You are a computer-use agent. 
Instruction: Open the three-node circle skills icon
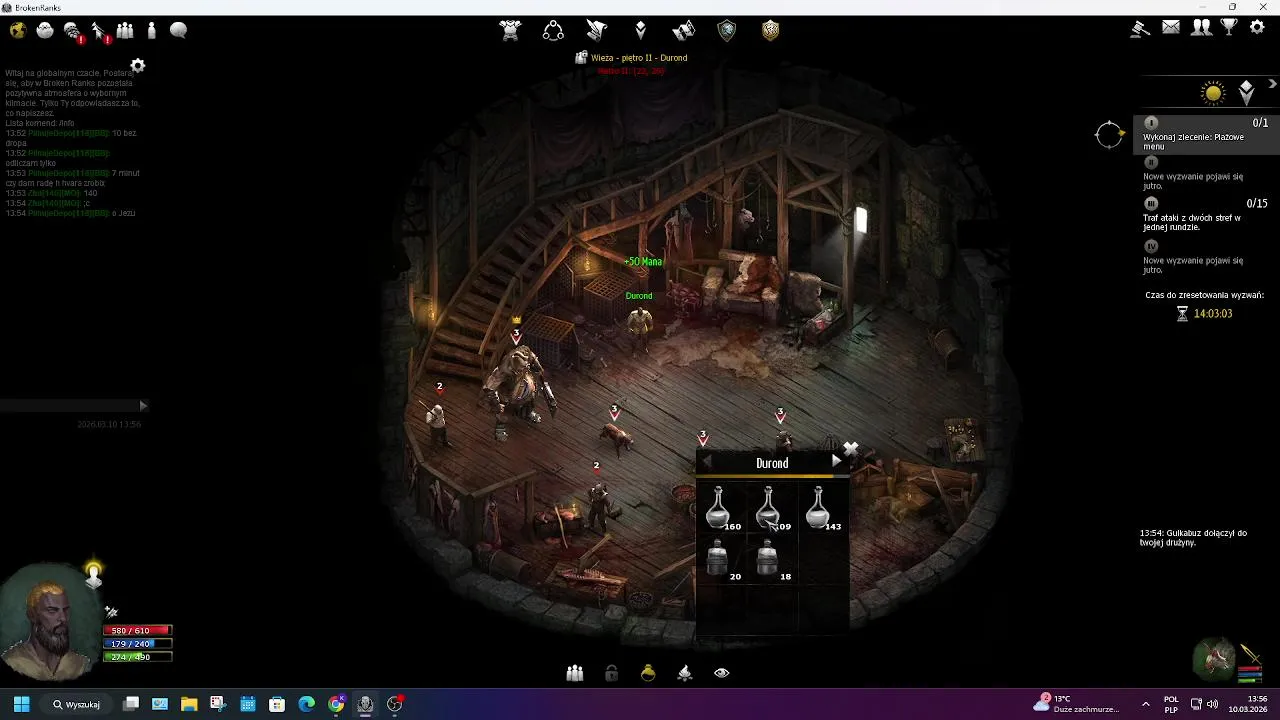click(x=553, y=30)
